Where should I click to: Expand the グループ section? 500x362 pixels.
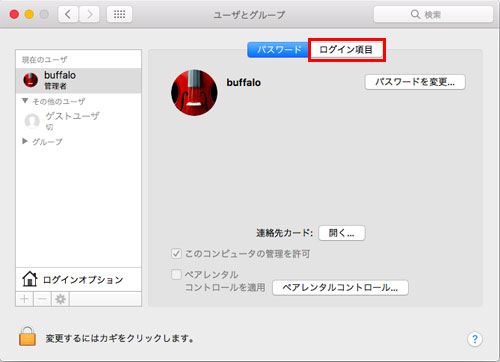coord(25,141)
